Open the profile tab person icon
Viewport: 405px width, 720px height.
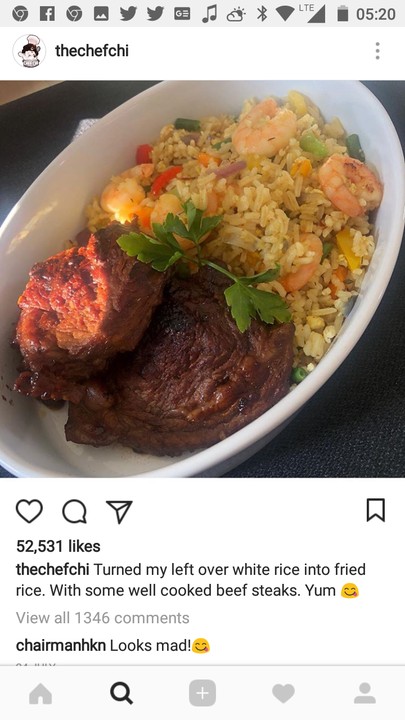(365, 693)
